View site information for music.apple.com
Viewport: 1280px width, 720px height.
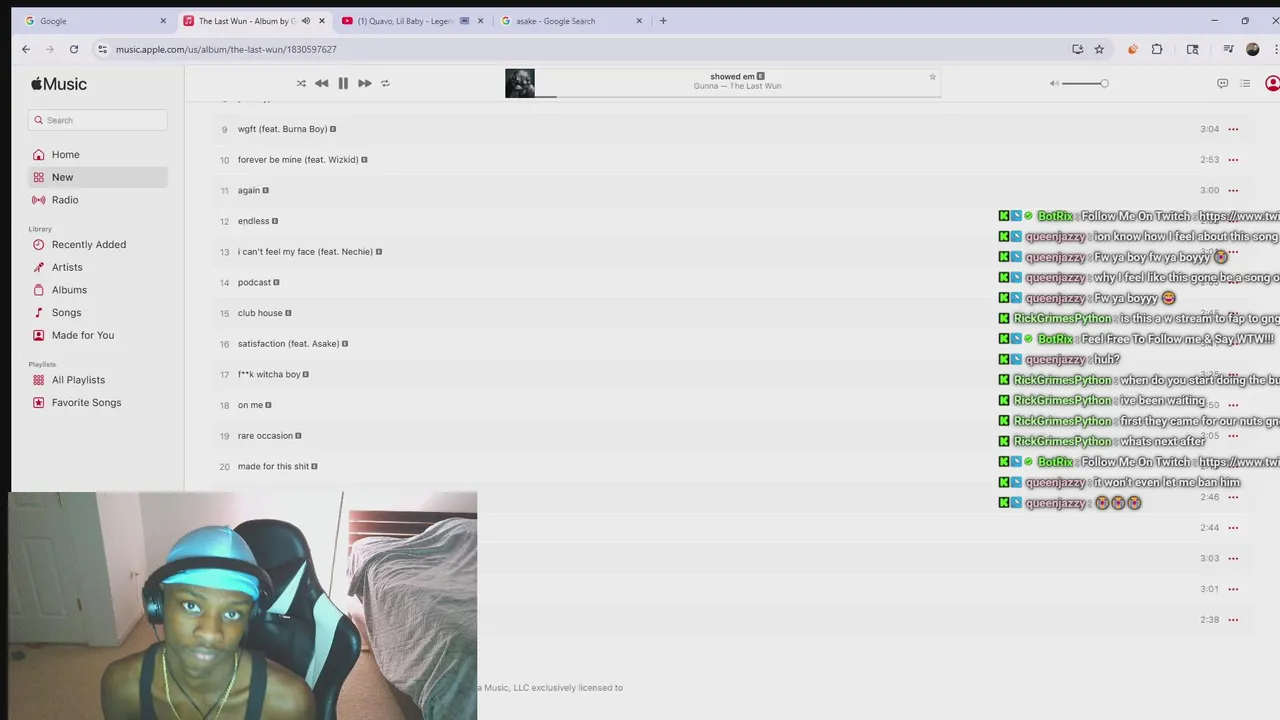coord(102,49)
